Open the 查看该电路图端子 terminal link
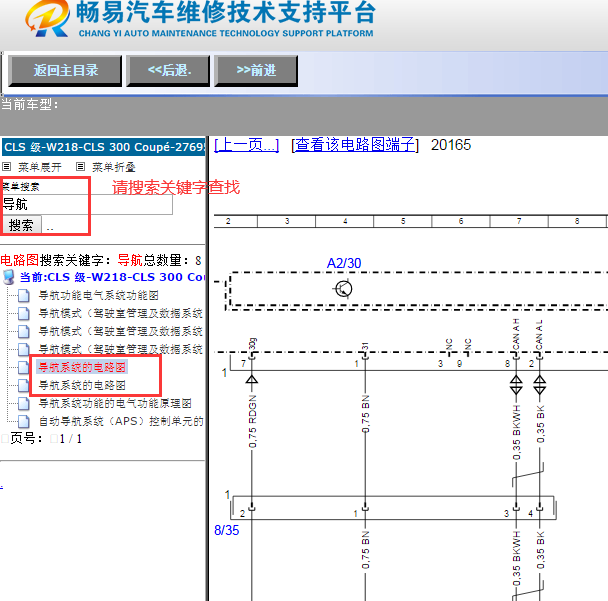Screen dimensions: 608x601 tap(355, 145)
